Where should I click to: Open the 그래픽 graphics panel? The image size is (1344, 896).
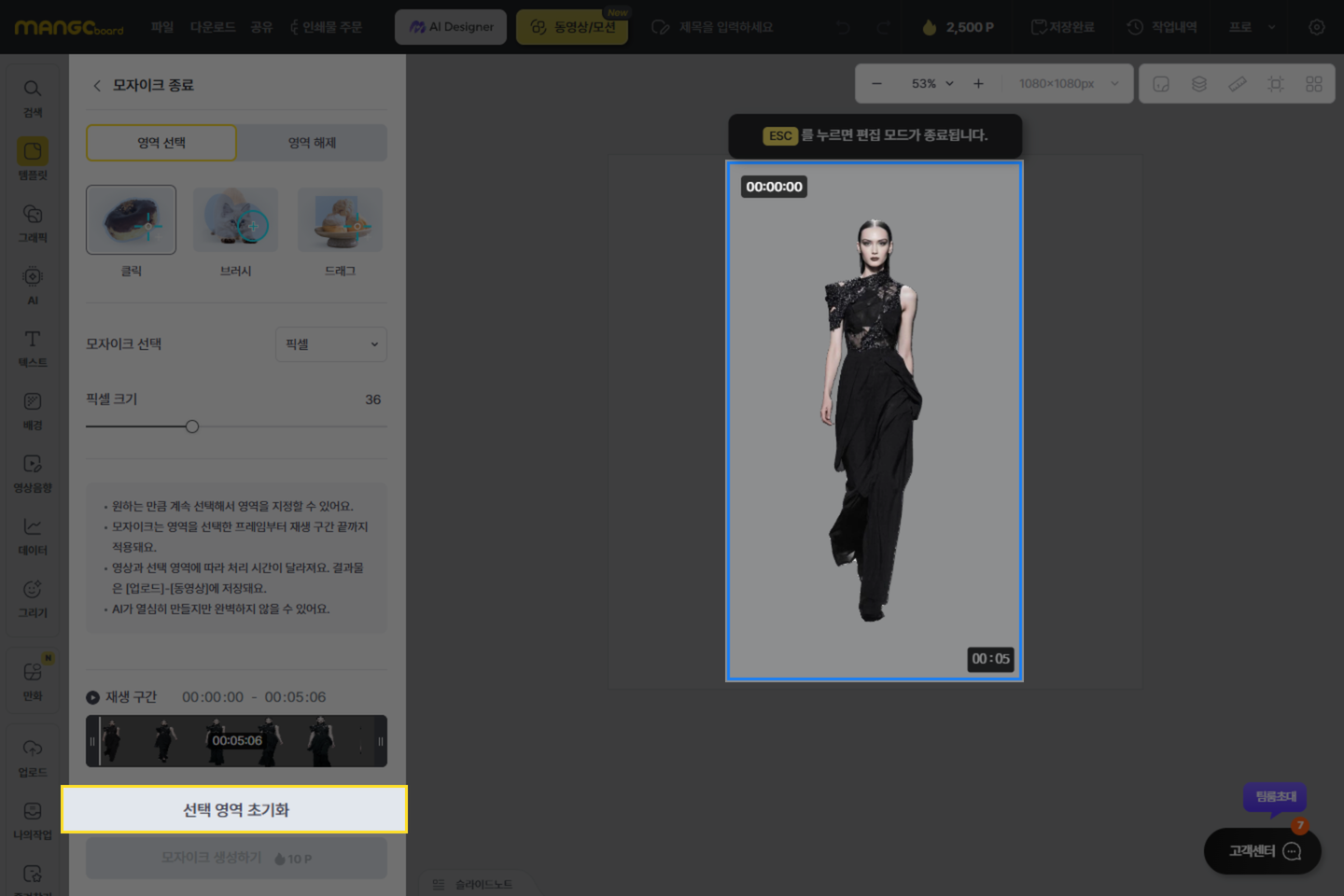(x=33, y=223)
